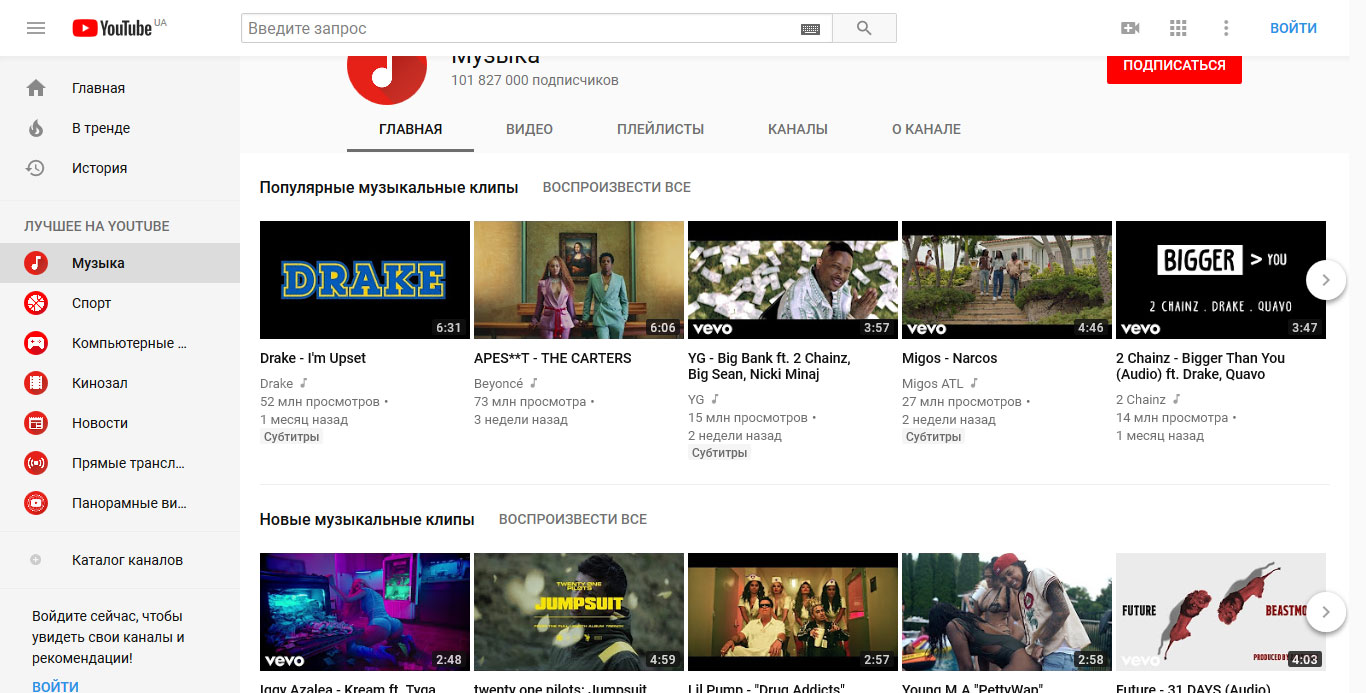Screen dimensions: 1366x693
Task: Open Компьютерные игры in the sidebar
Action: click(120, 343)
